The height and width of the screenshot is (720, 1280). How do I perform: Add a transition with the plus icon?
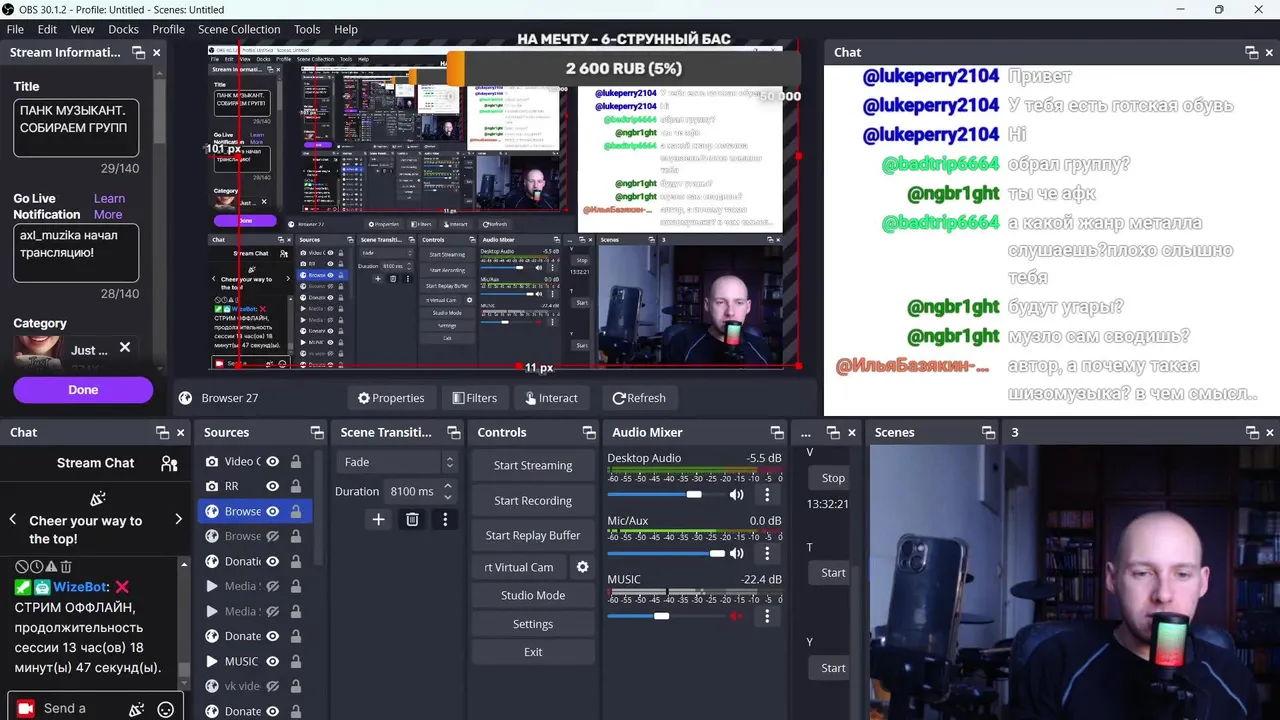tap(378, 519)
